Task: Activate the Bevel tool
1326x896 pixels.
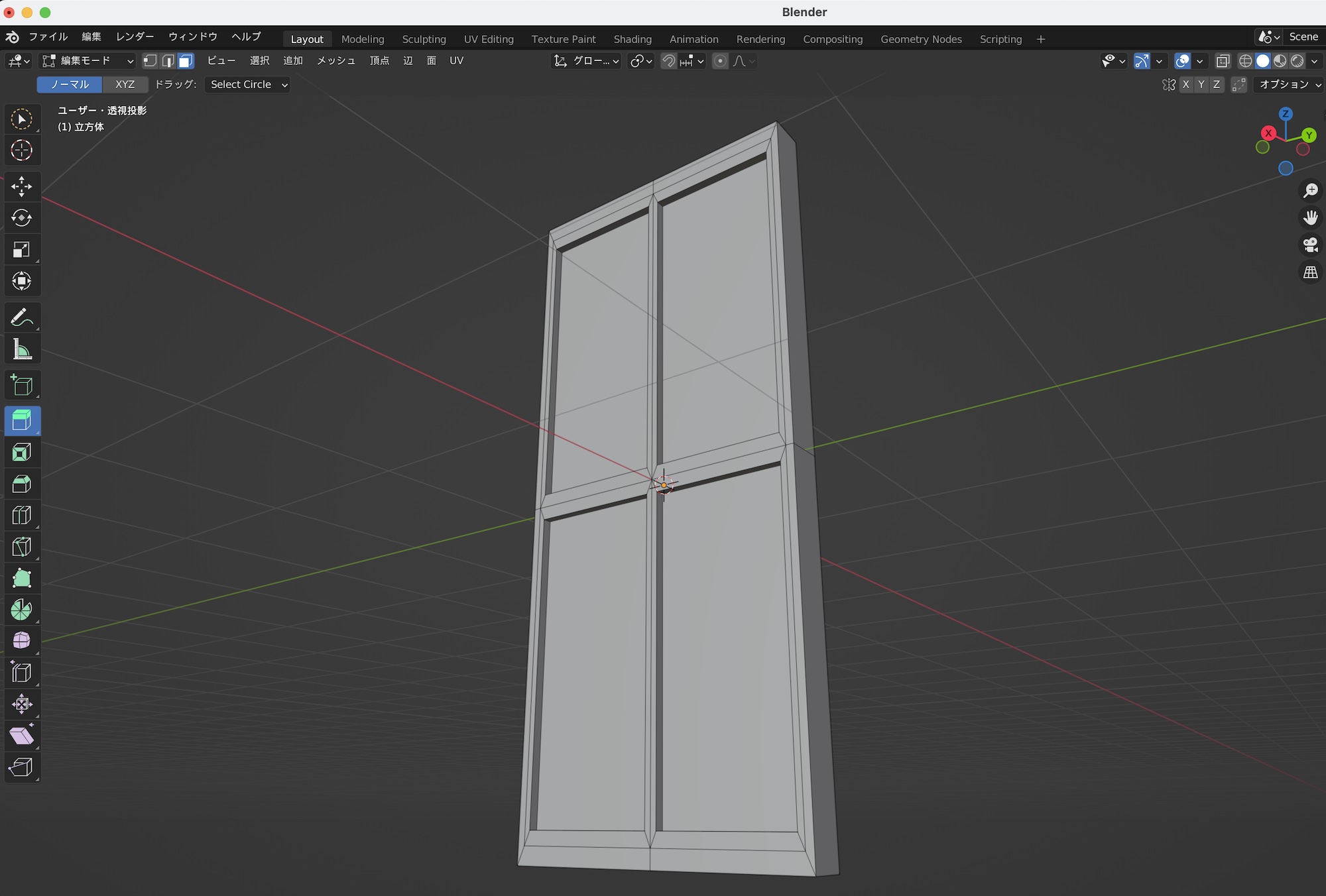Action: (21, 484)
